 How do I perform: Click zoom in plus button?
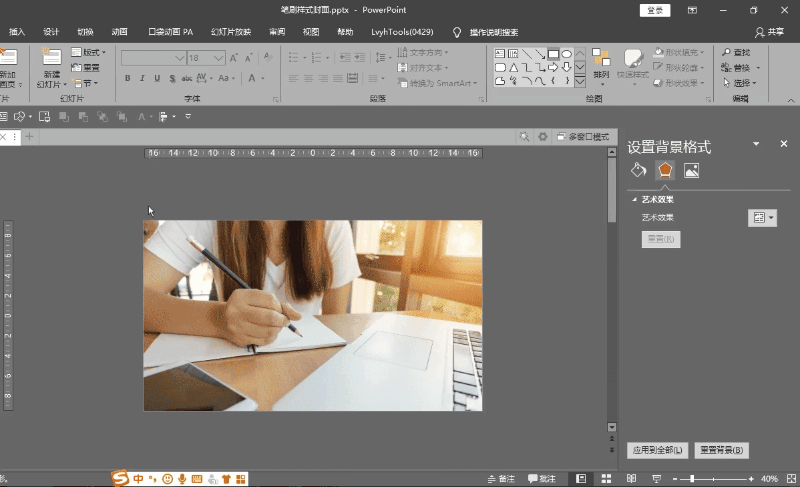pyautogui.click(x=751, y=478)
